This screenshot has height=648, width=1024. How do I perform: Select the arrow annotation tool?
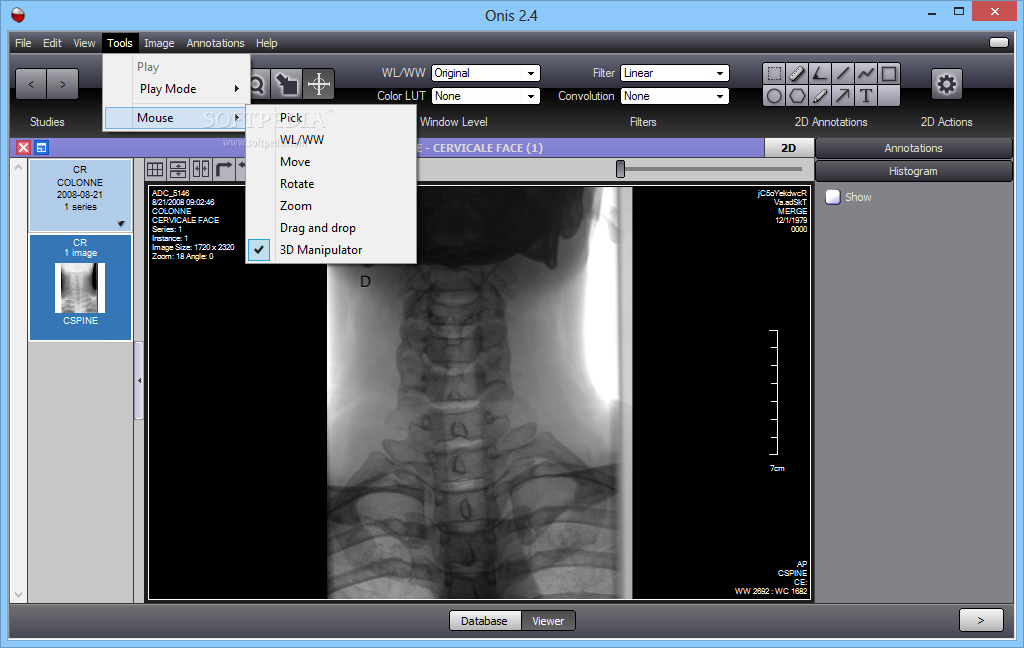(x=842, y=96)
